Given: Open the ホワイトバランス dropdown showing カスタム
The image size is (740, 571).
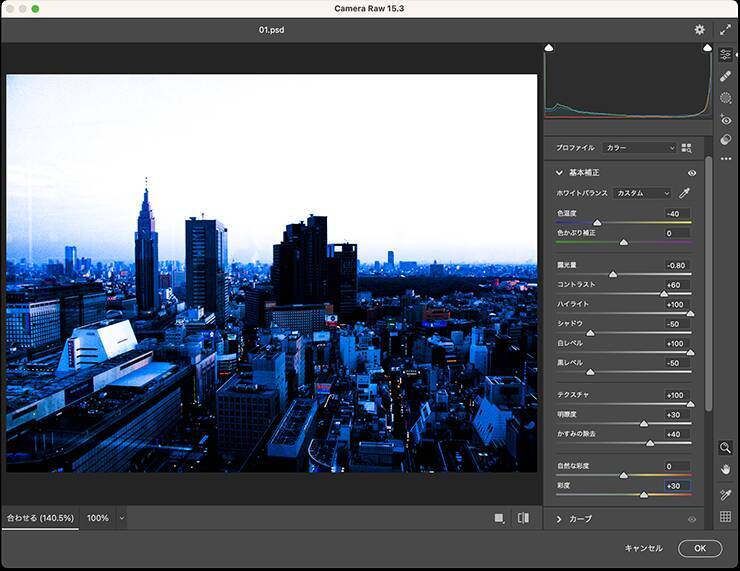Looking at the screenshot, I should point(642,193).
